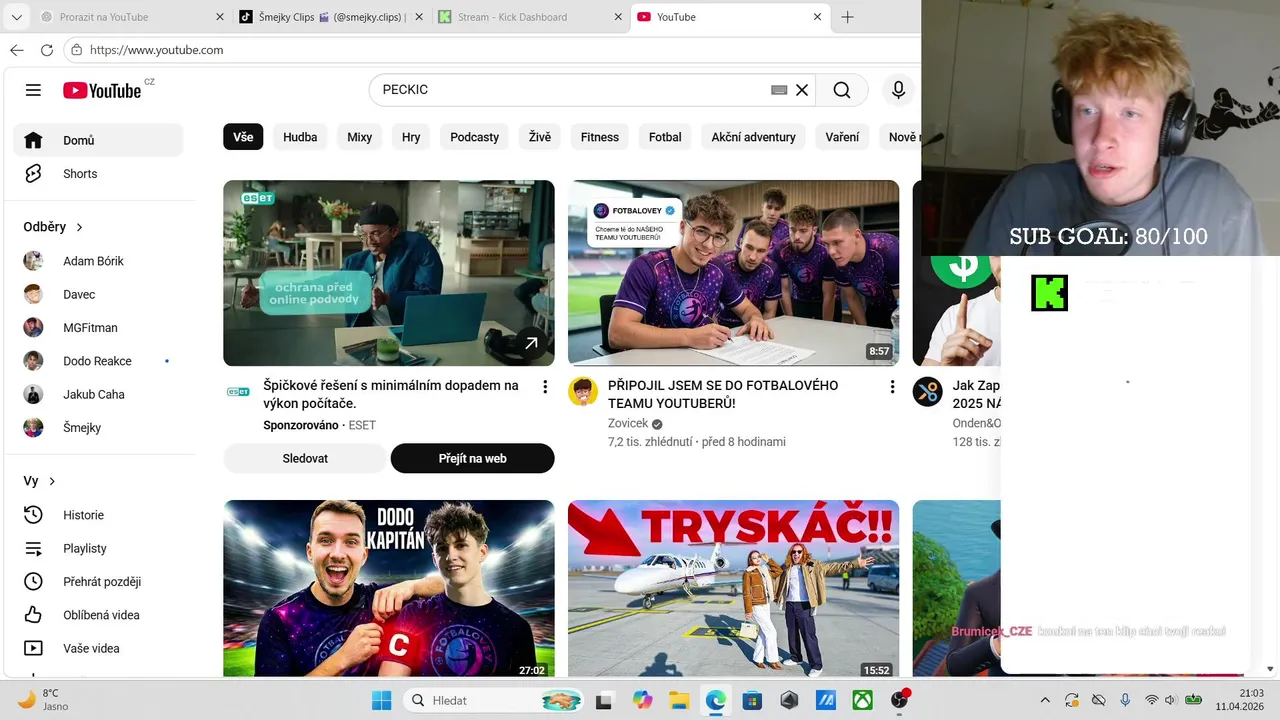Reload the page in browser
The width and height of the screenshot is (1280, 720).
[x=47, y=50]
